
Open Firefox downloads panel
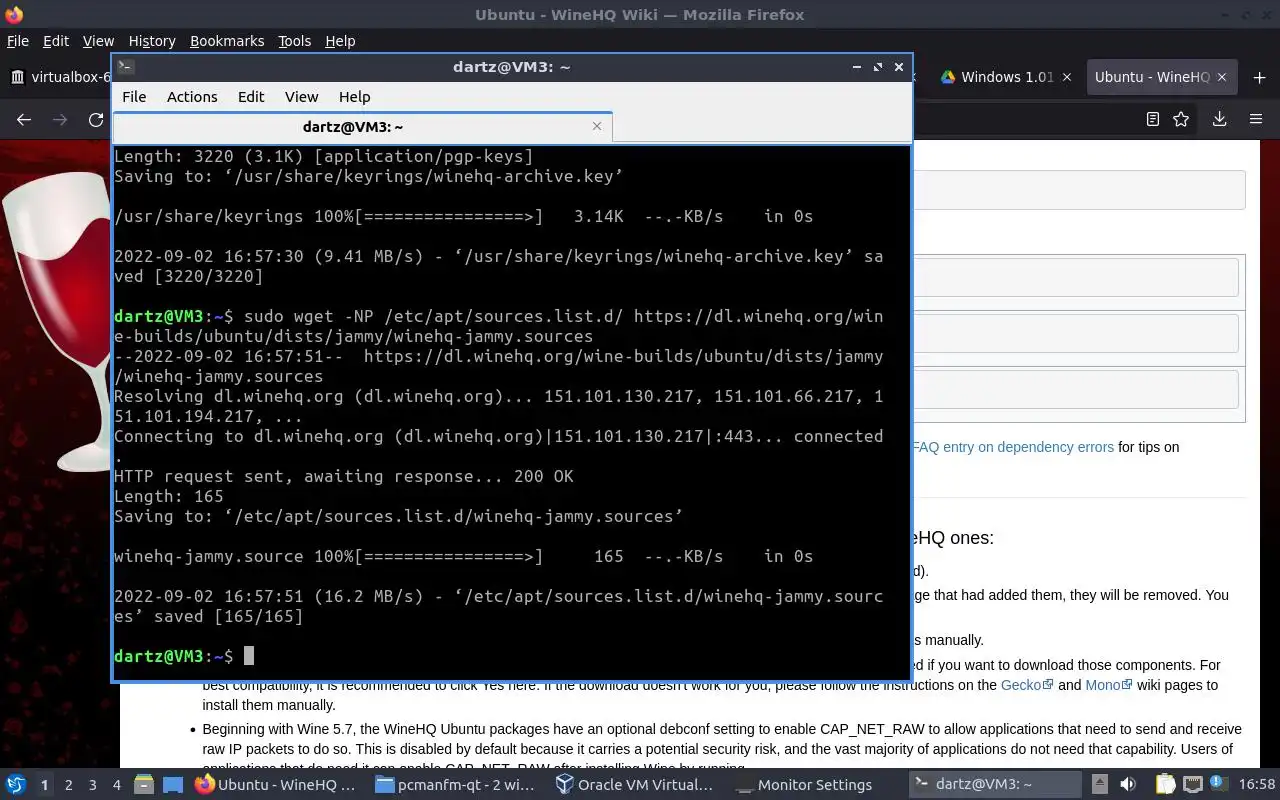[1220, 119]
